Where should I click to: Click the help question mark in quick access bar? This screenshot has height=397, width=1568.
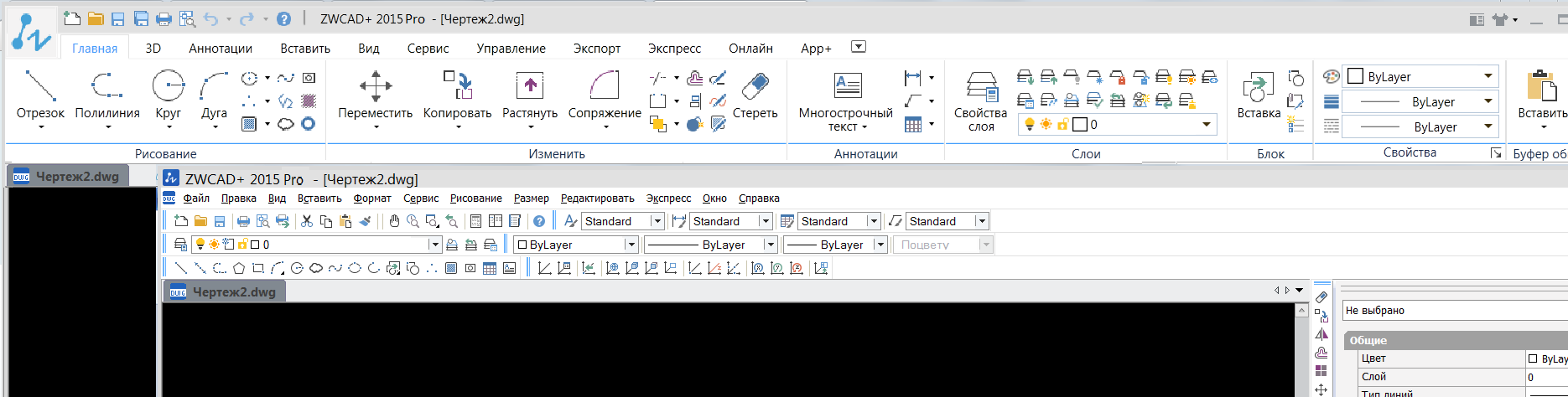[284, 18]
